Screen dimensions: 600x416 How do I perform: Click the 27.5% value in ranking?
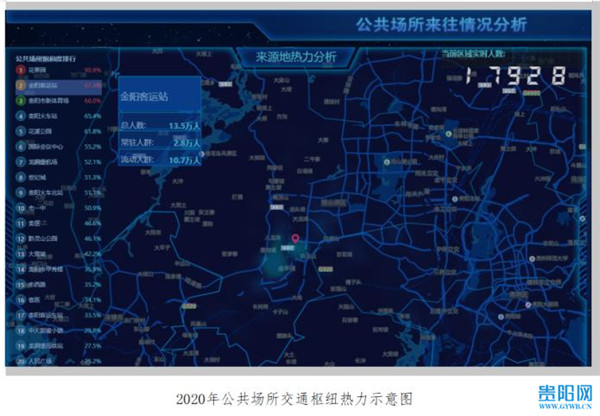[x=93, y=346]
